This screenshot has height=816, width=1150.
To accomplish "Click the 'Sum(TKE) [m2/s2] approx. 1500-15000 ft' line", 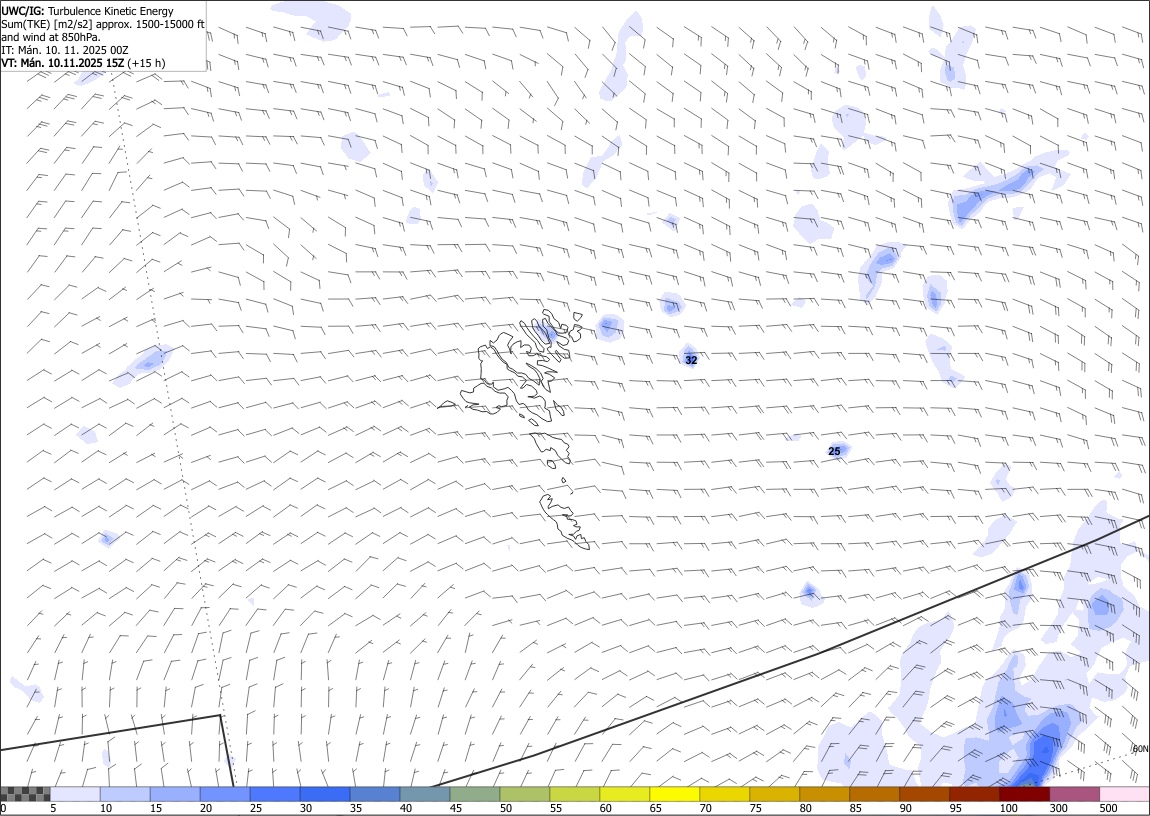I will coord(103,24).
